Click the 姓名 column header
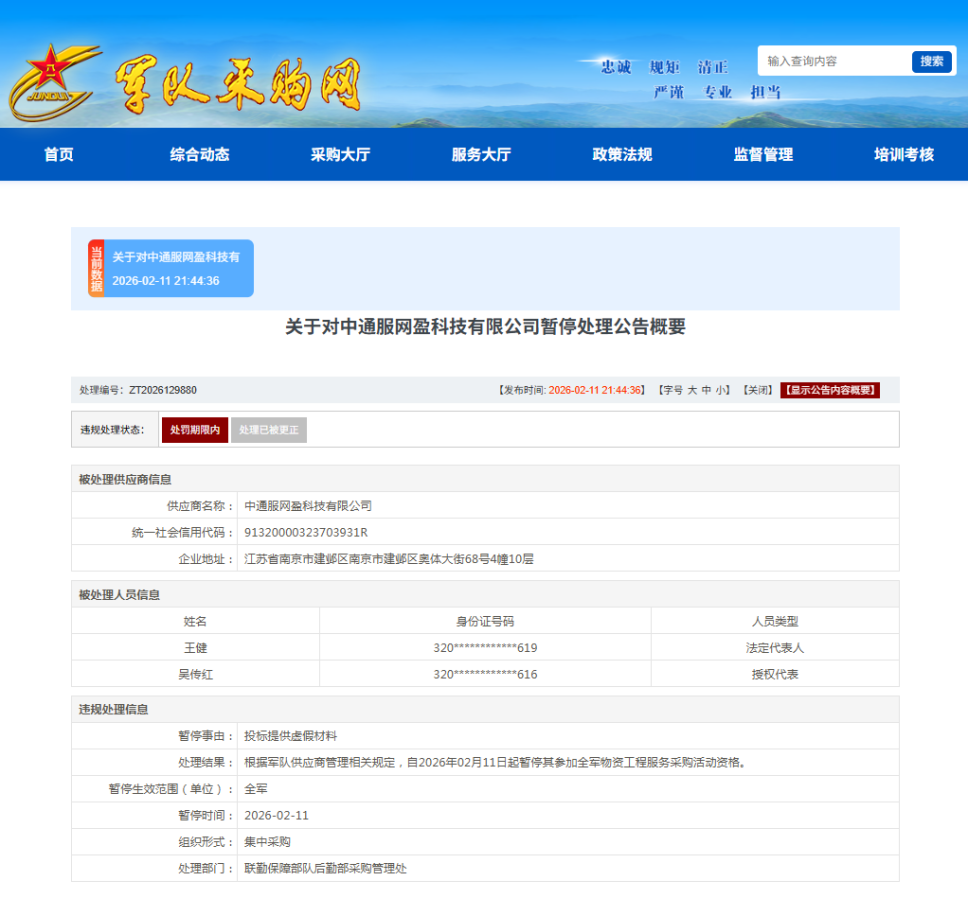968x917 pixels. [195, 621]
